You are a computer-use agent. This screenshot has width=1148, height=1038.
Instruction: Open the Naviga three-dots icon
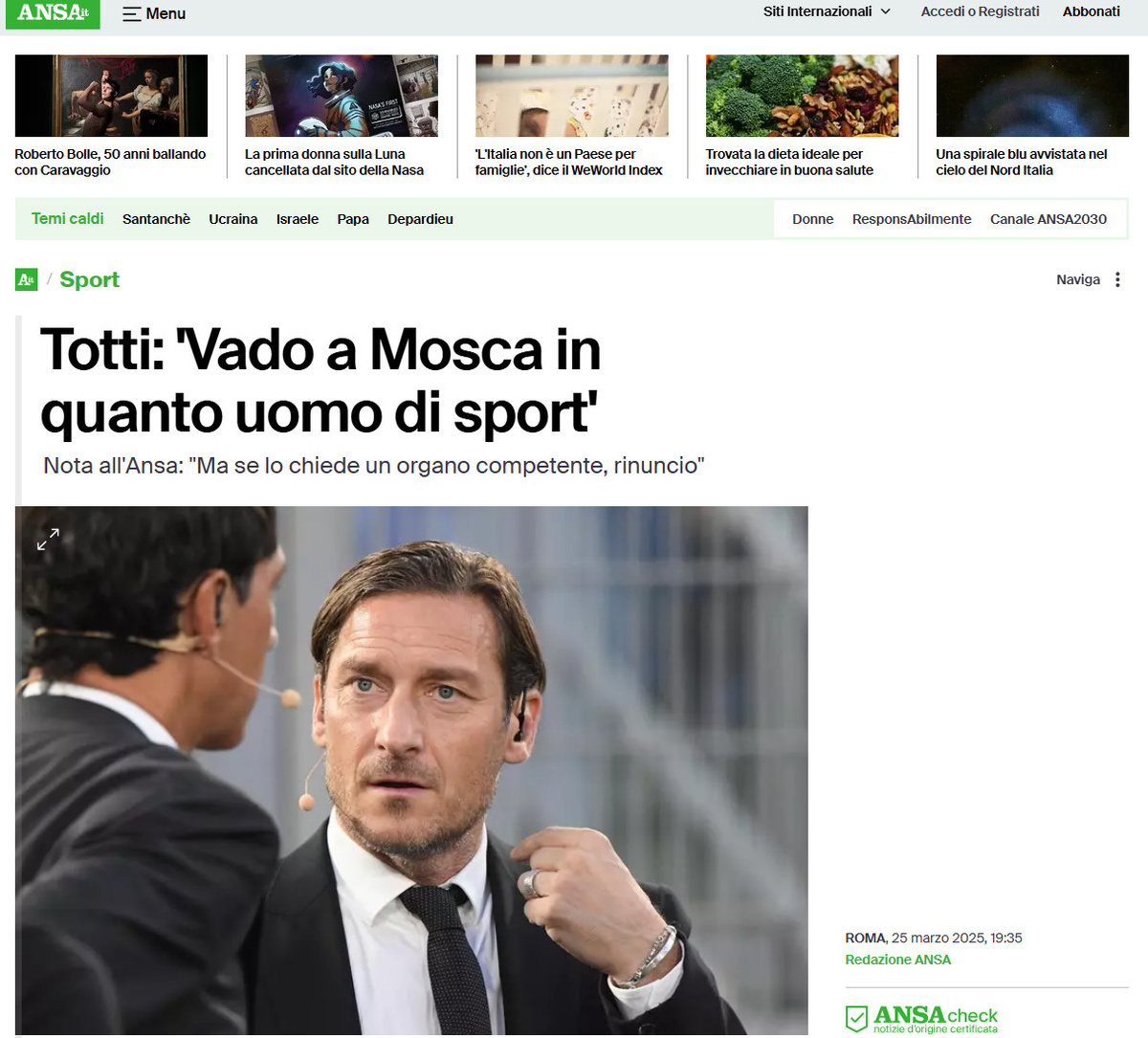tap(1117, 280)
